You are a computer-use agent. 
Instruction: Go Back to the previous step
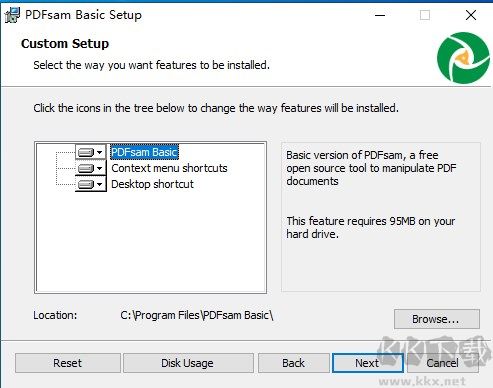[x=294, y=363]
